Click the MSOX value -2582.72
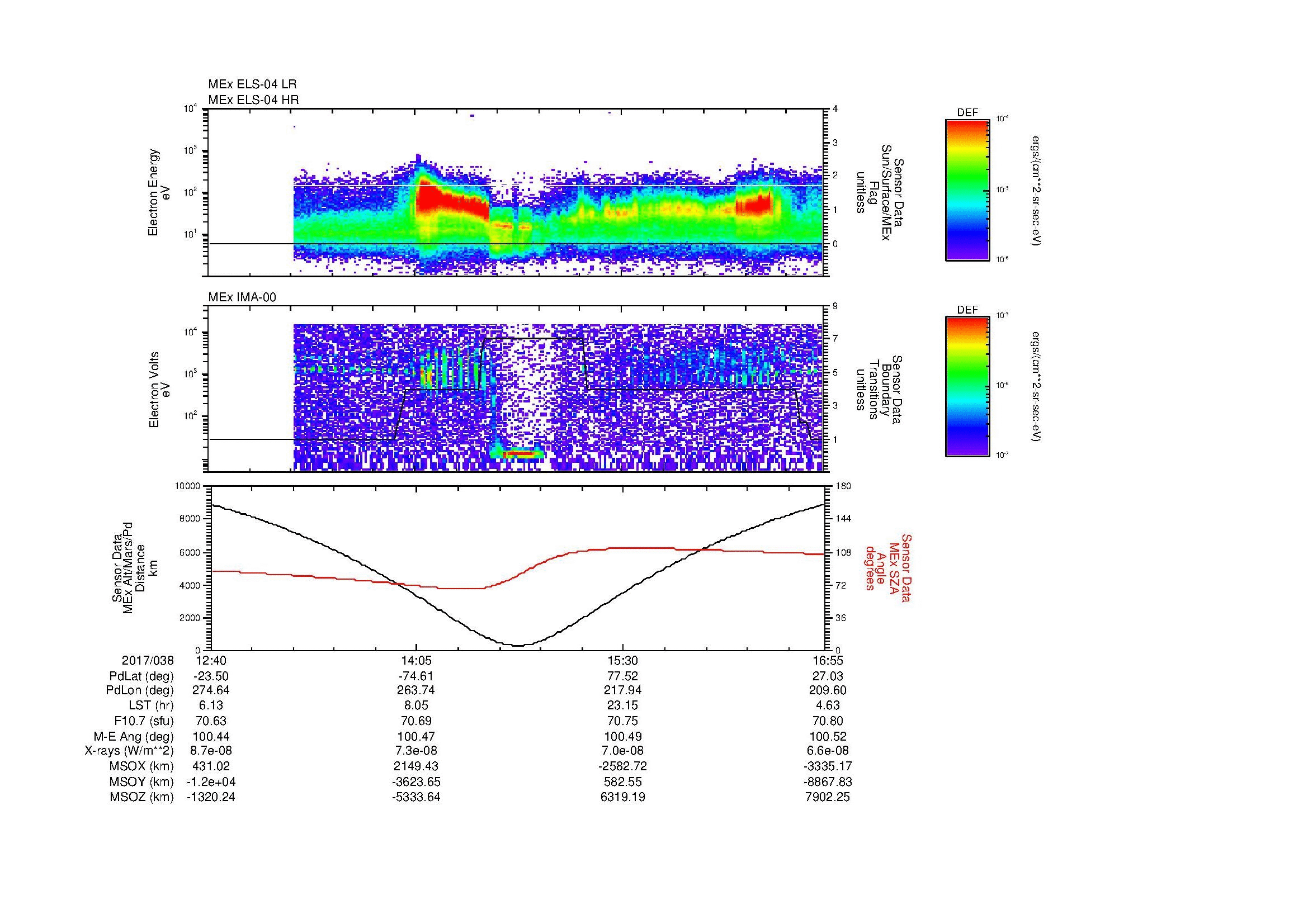The width and height of the screenshot is (1308, 924). tap(622, 766)
